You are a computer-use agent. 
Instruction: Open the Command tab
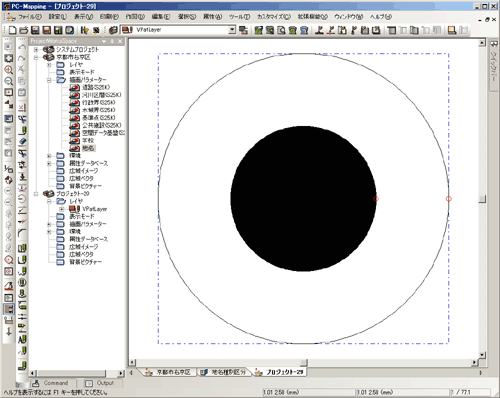coord(51,383)
